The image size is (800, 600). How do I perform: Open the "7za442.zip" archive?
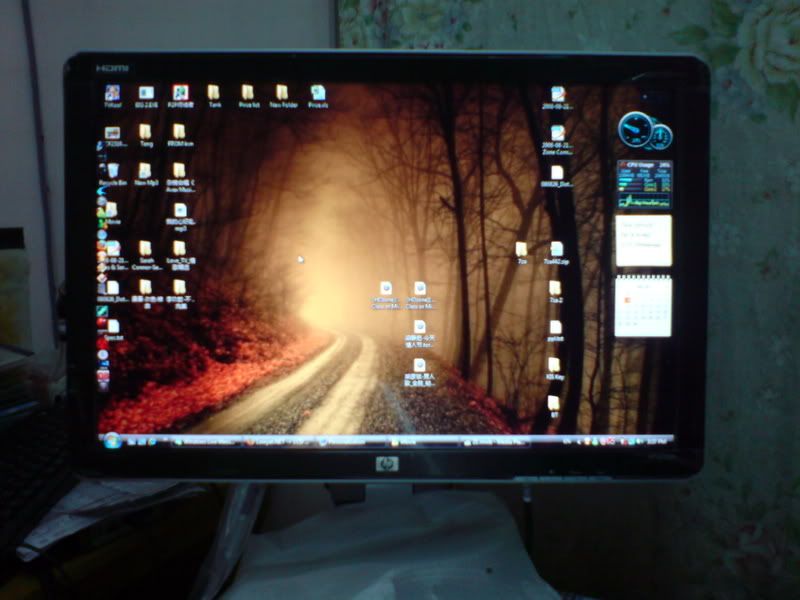point(557,248)
